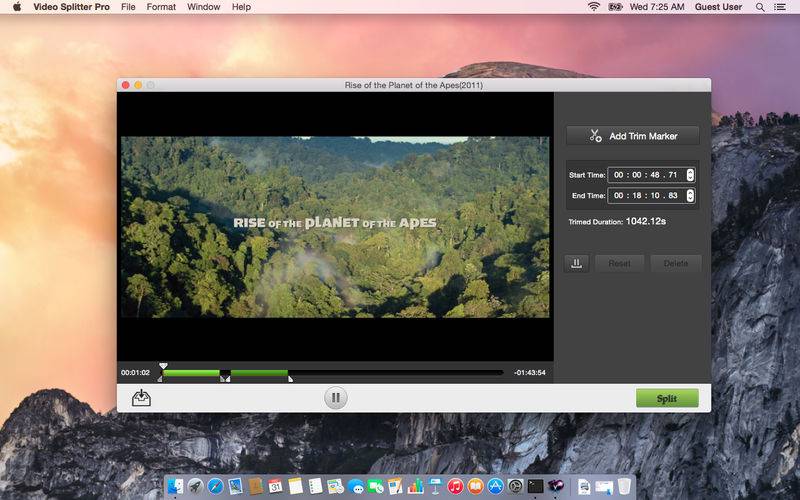Viewport: 800px width, 500px height.
Task: Pause the video playback
Action: 335,397
